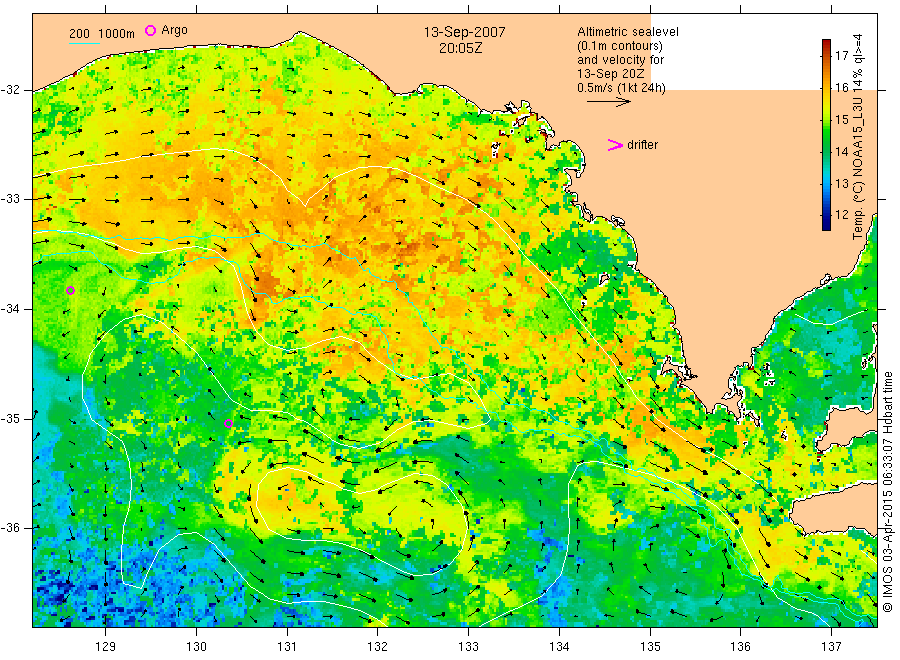Select the Argo float marker near longitude 130.3
This screenshot has height=660, width=900.
[x=228, y=424]
